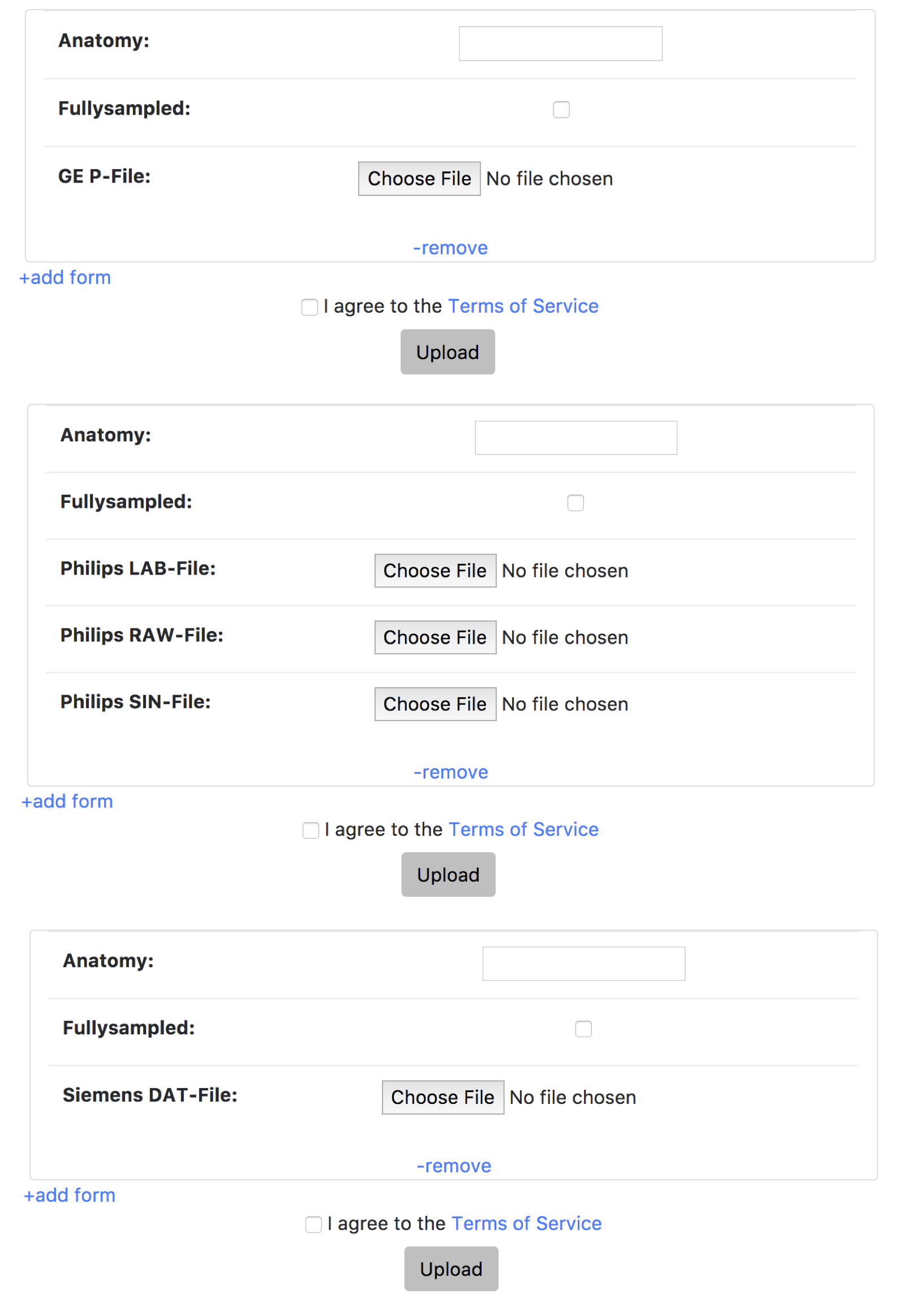Choose a file for Siemens DAT-File
The image size is (911, 1316).
[x=442, y=1097]
